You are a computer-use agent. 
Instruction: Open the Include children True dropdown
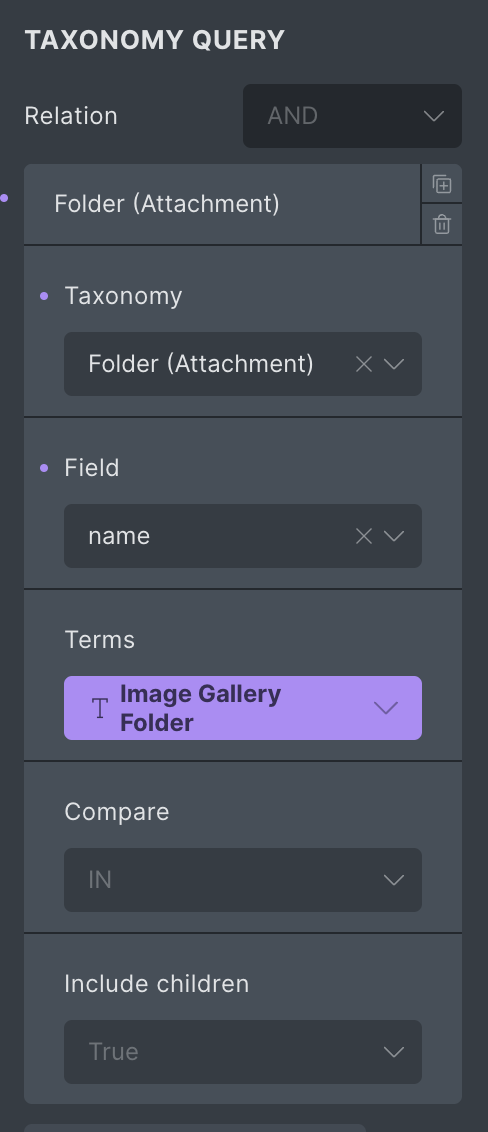click(243, 1052)
